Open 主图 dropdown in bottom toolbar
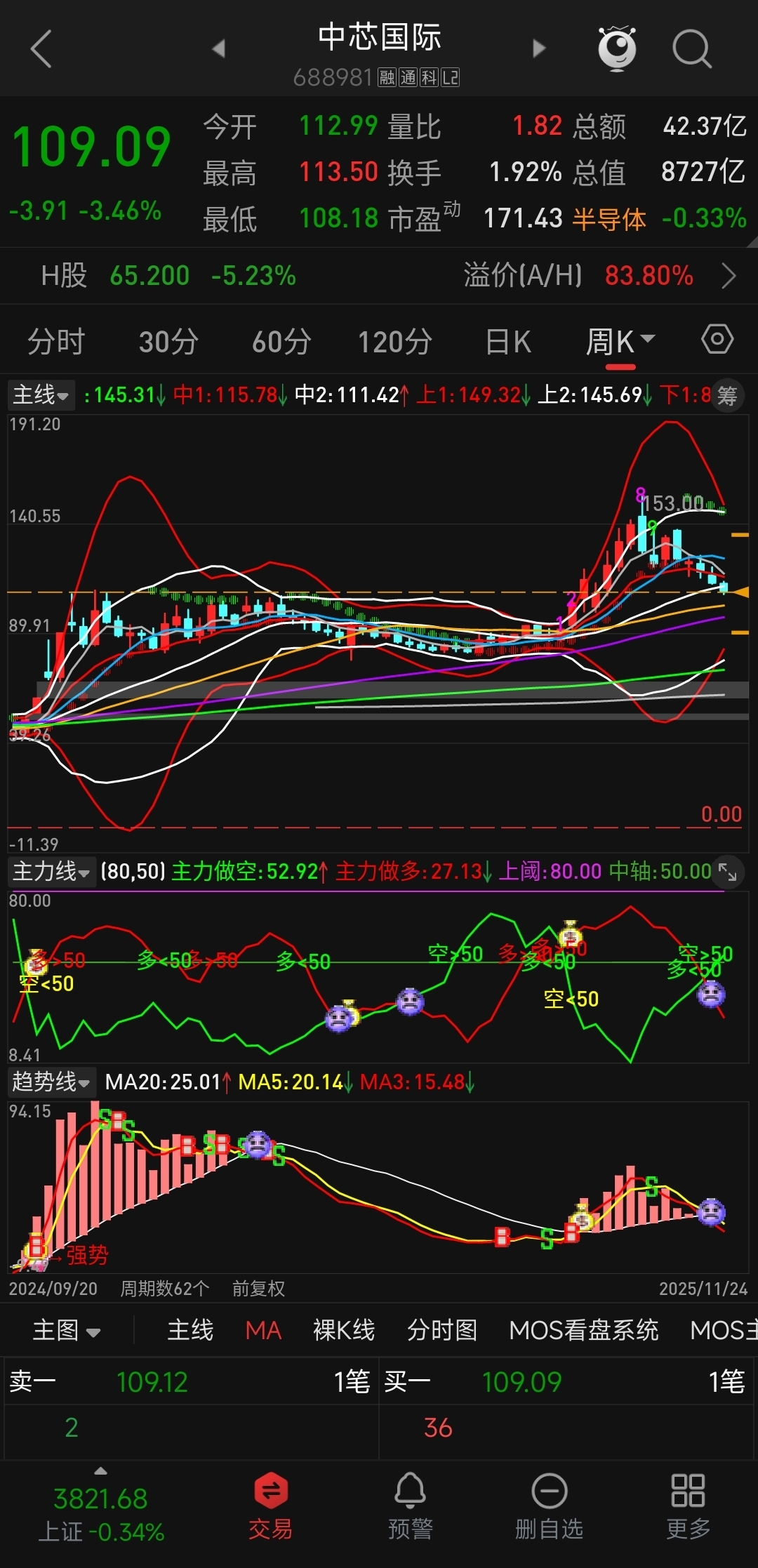The width and height of the screenshot is (758, 1568). point(67,1330)
